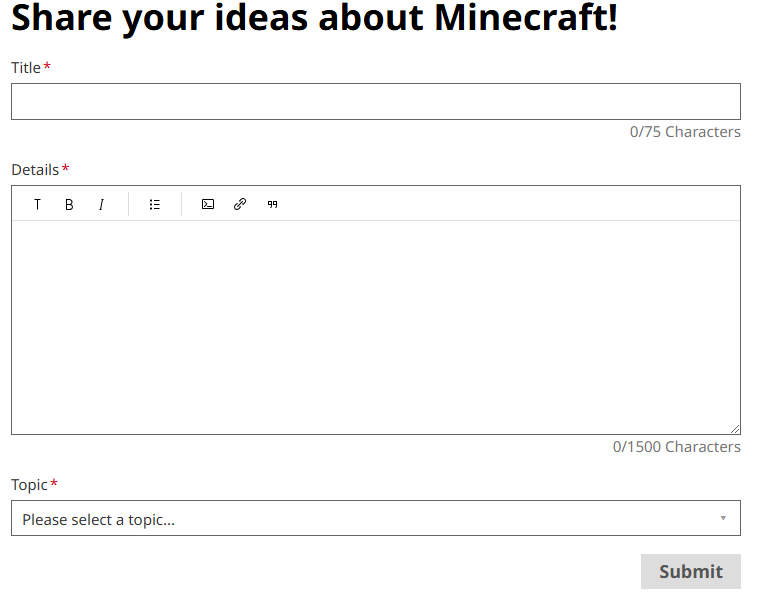Add a hyperlink with the link icon

[x=240, y=204]
